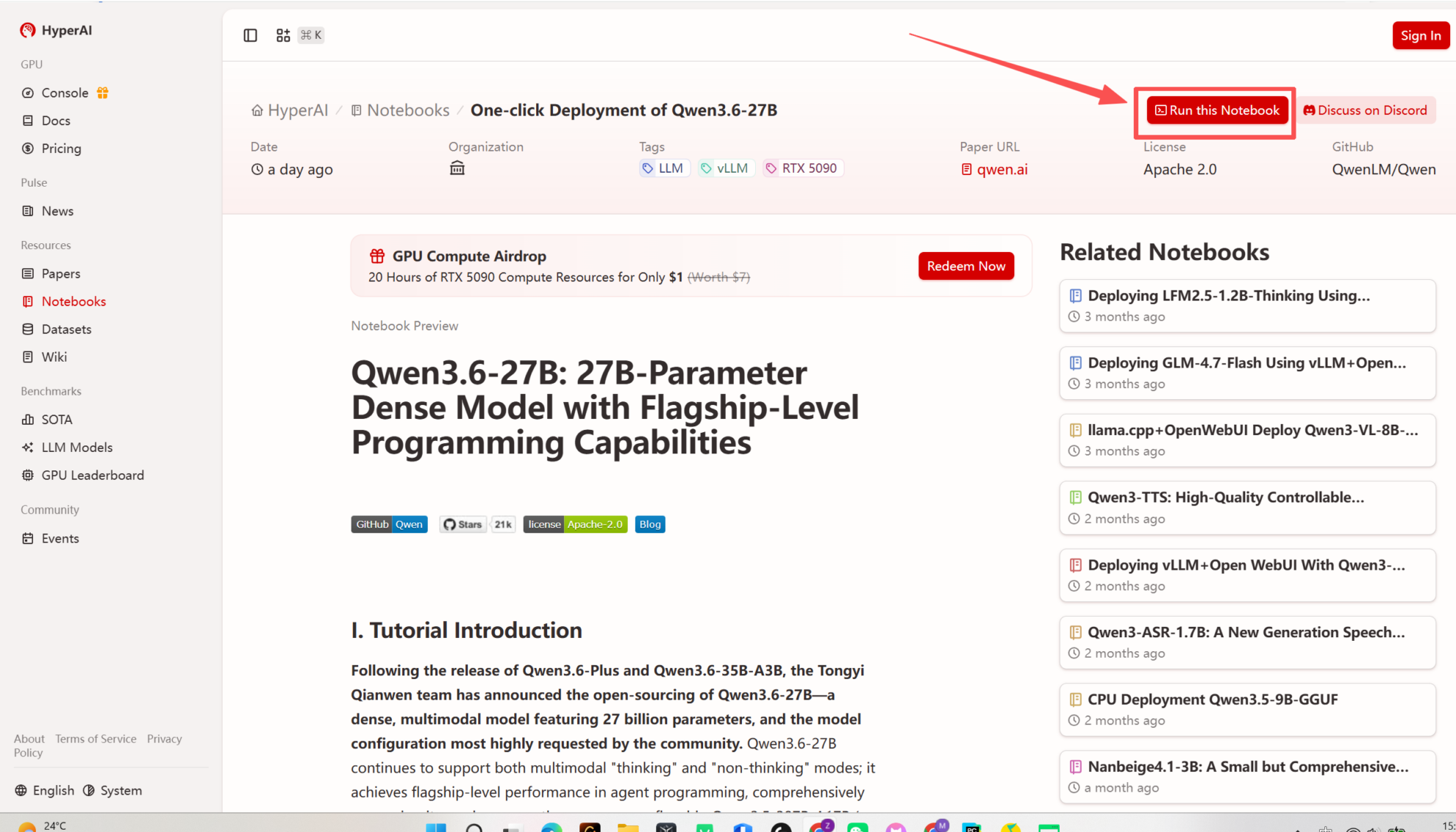This screenshot has height=832, width=1456.
Task: Switch the System theme toggle
Action: (113, 790)
